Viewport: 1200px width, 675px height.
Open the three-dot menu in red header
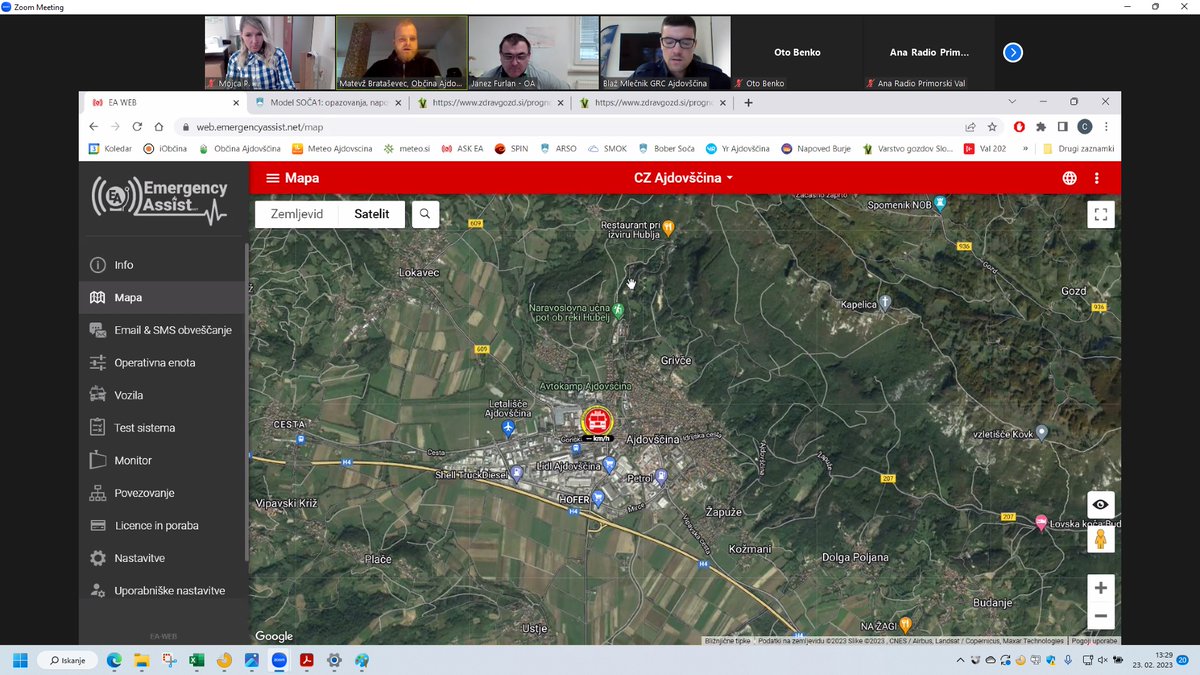(x=1097, y=178)
